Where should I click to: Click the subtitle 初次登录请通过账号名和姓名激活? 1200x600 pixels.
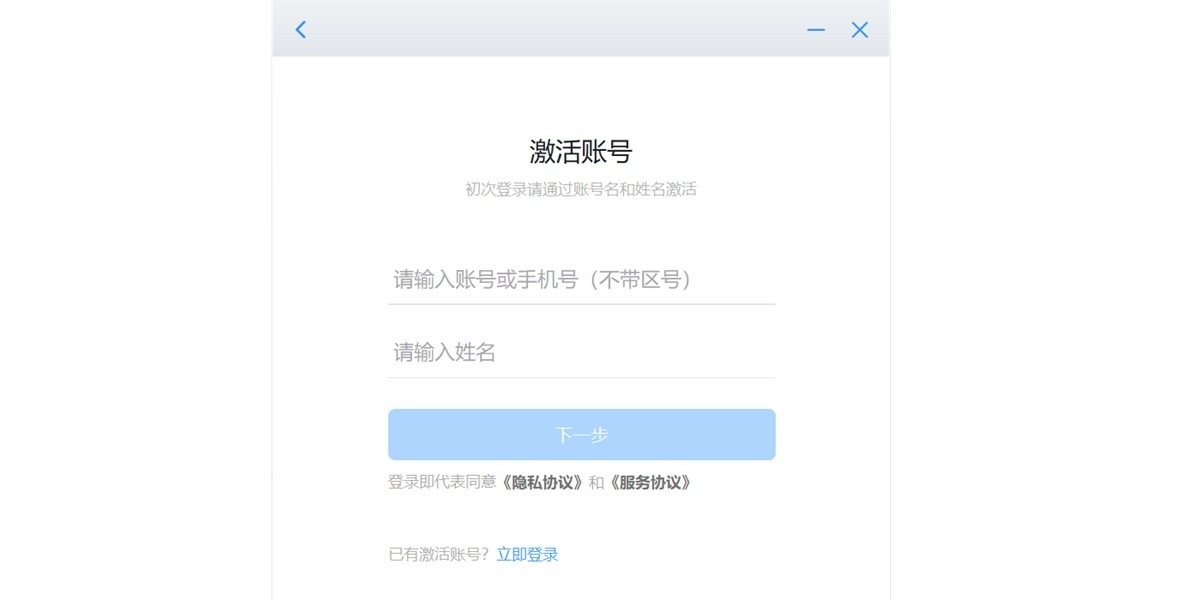pos(581,187)
